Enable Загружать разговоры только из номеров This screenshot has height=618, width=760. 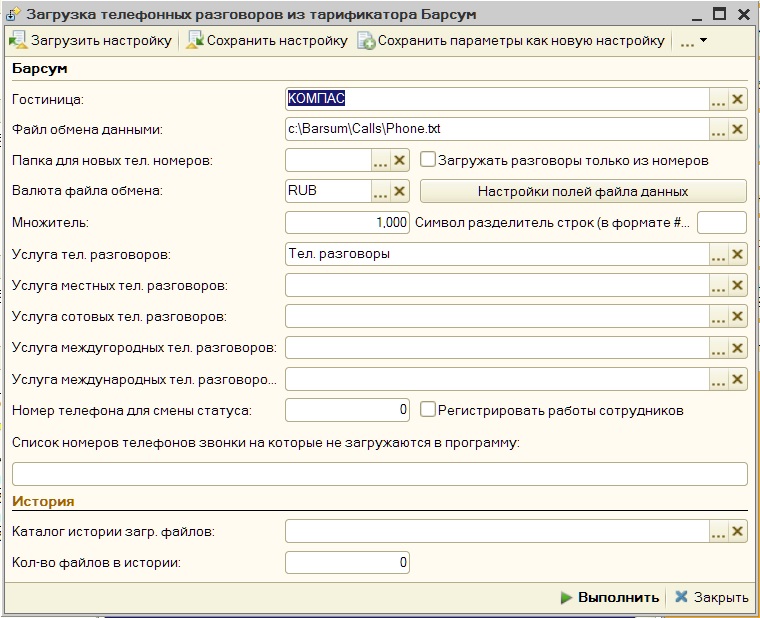coord(428,159)
